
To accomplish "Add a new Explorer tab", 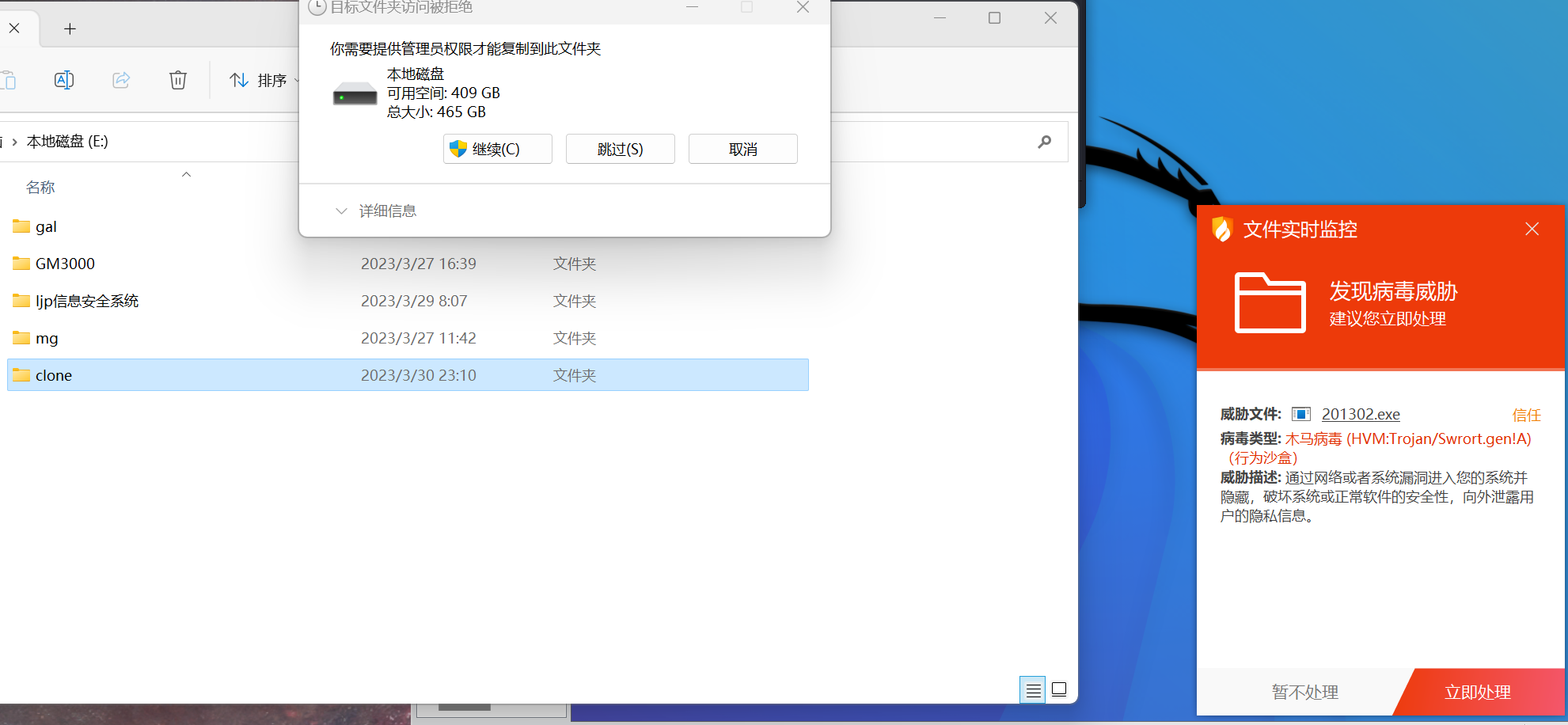I will 70,29.
